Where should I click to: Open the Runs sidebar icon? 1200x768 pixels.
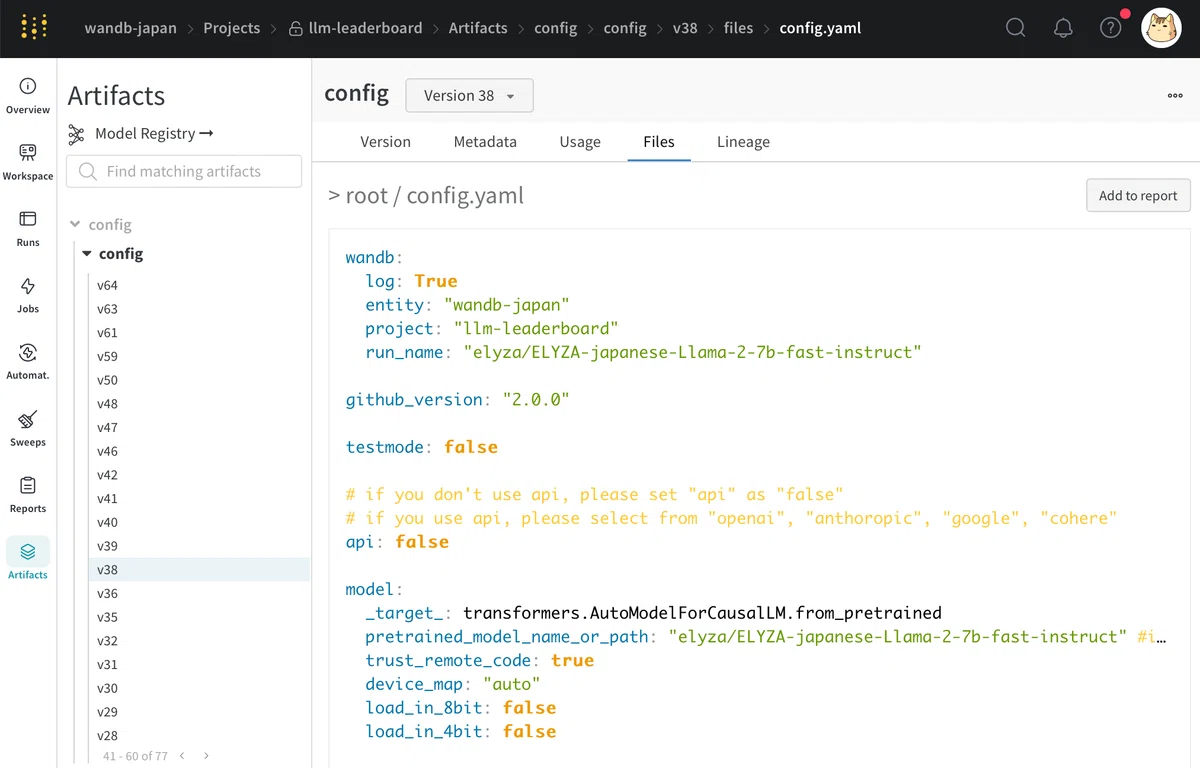(28, 228)
